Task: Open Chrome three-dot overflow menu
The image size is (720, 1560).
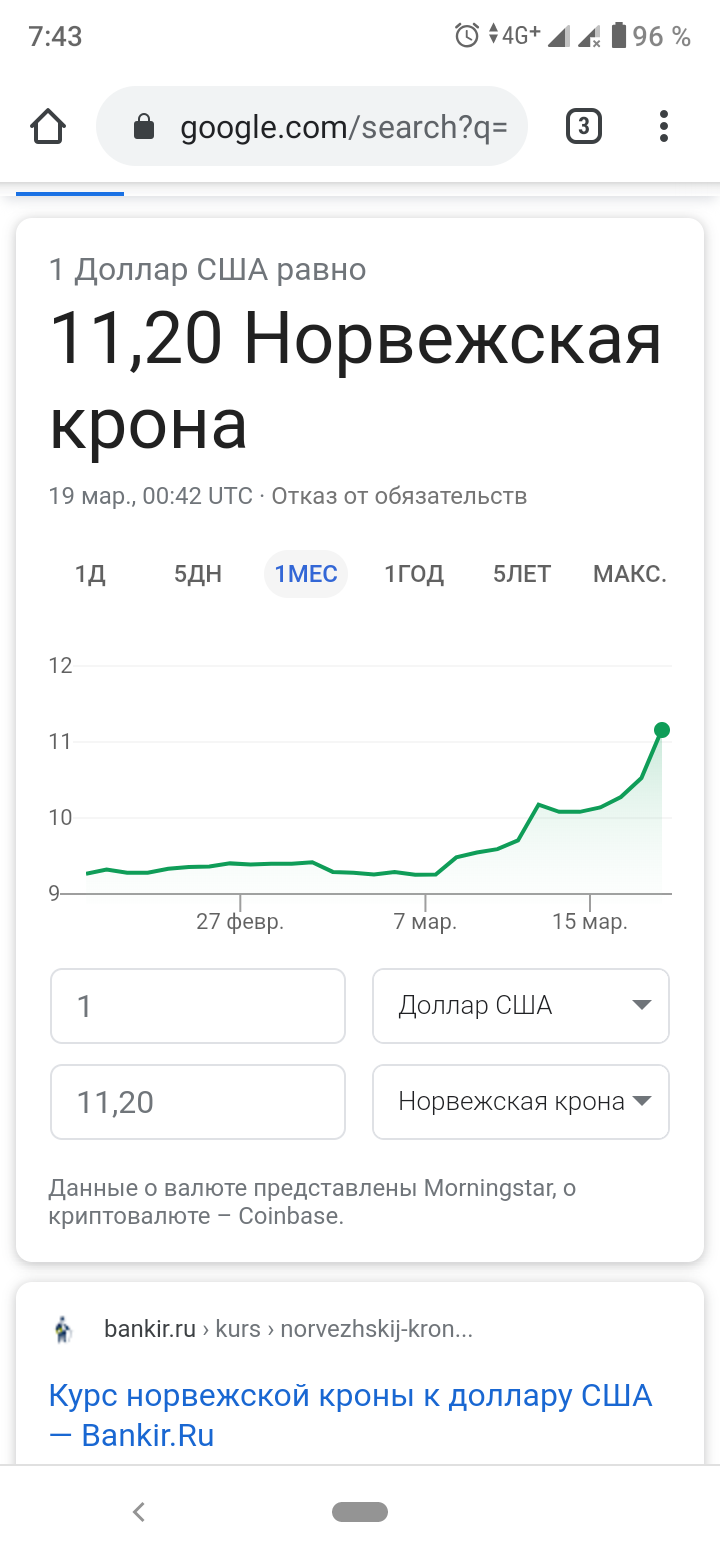Action: [663, 127]
